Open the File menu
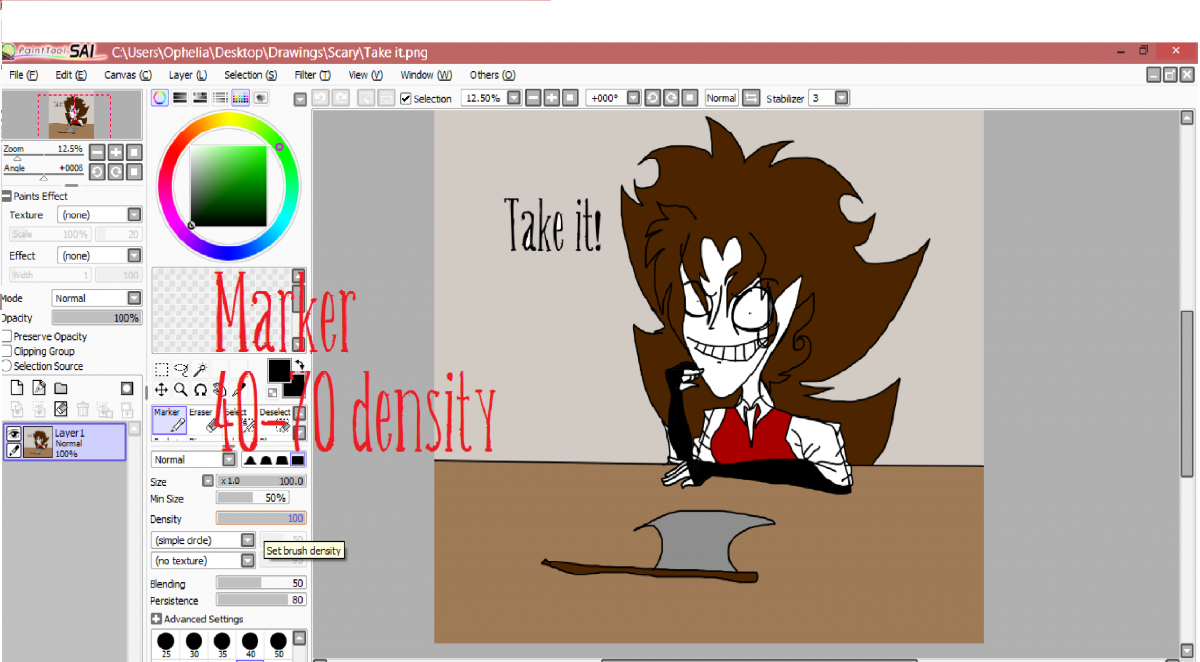The height and width of the screenshot is (662, 1200). pos(23,75)
